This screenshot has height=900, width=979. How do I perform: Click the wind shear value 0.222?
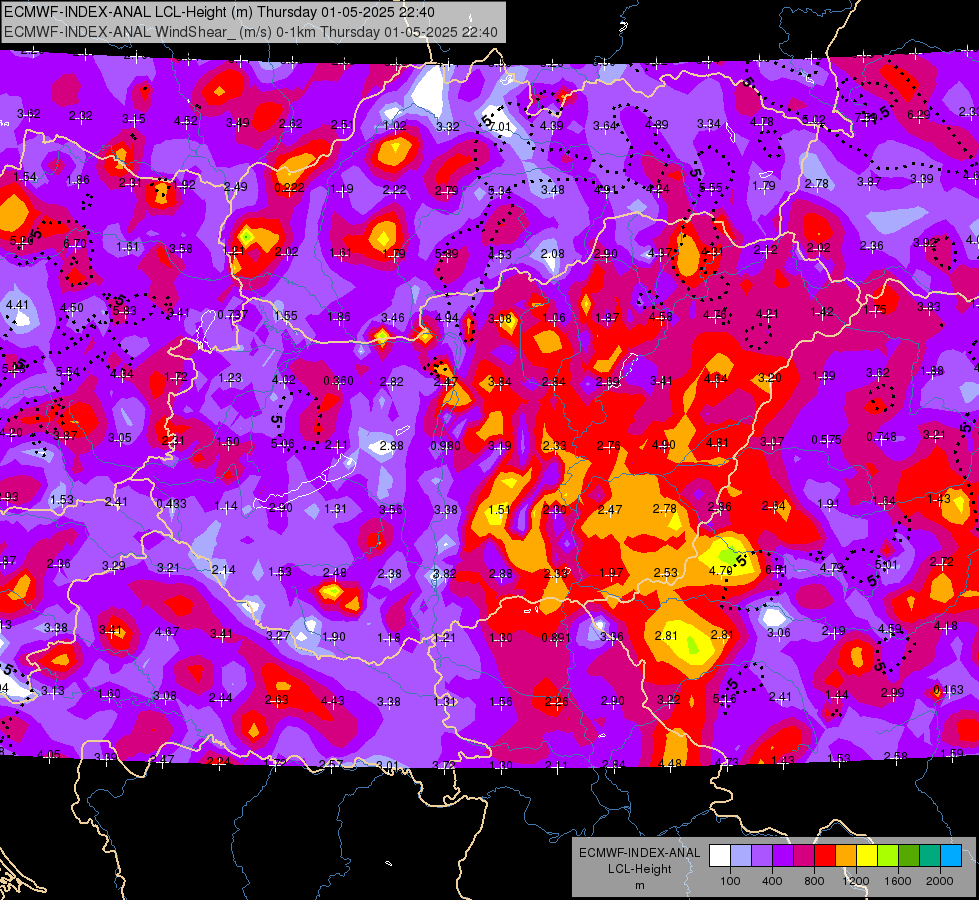coord(290,187)
